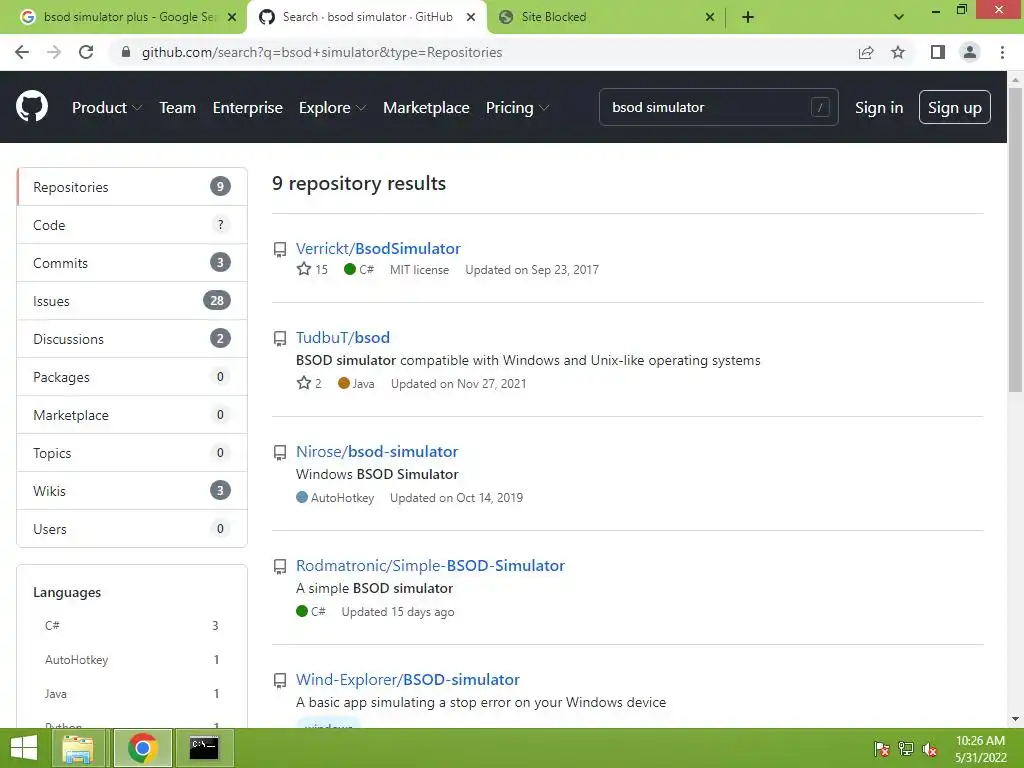Show Marketplace results in the sidebar

pos(132,415)
